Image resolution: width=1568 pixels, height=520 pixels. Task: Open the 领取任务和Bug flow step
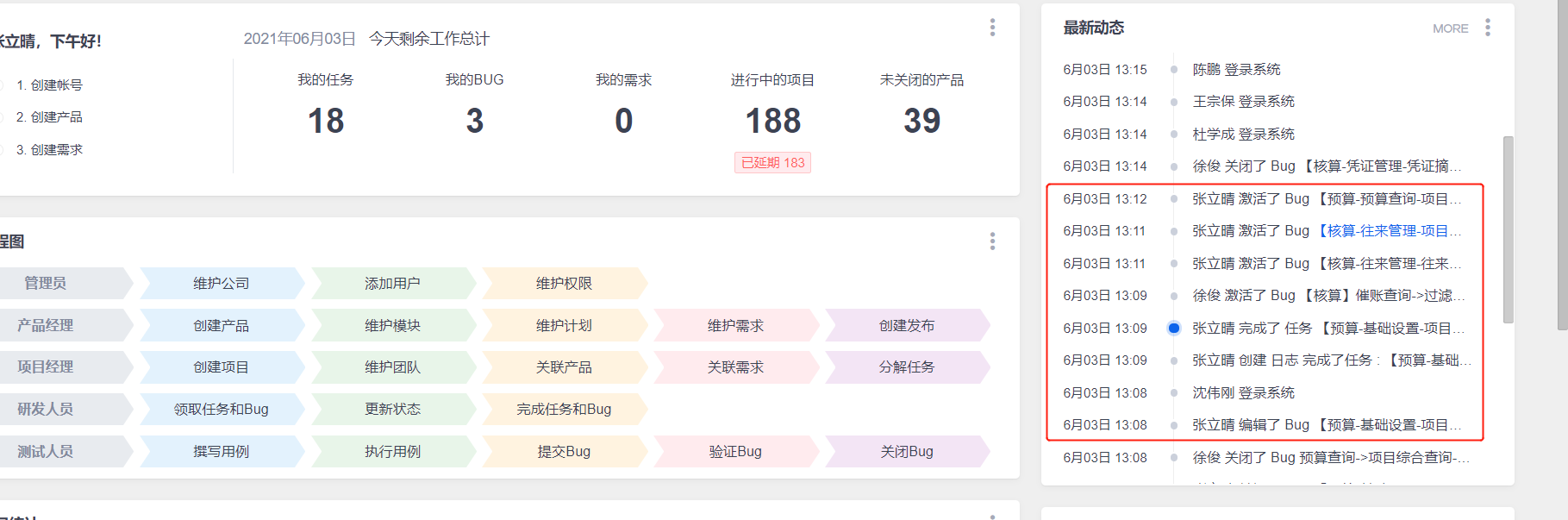pyautogui.click(x=222, y=409)
